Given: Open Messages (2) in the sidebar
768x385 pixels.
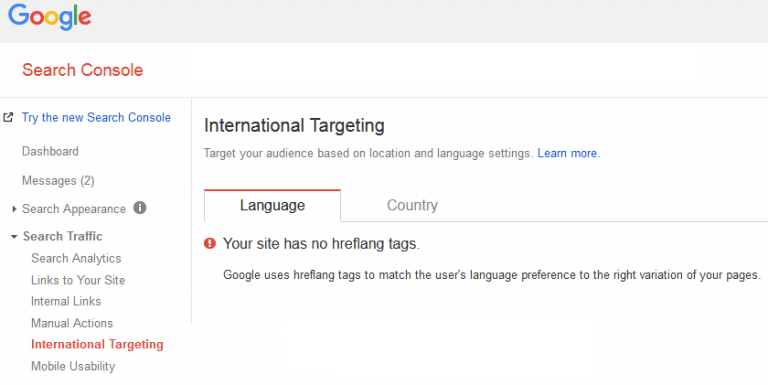Looking at the screenshot, I should (58, 181).
